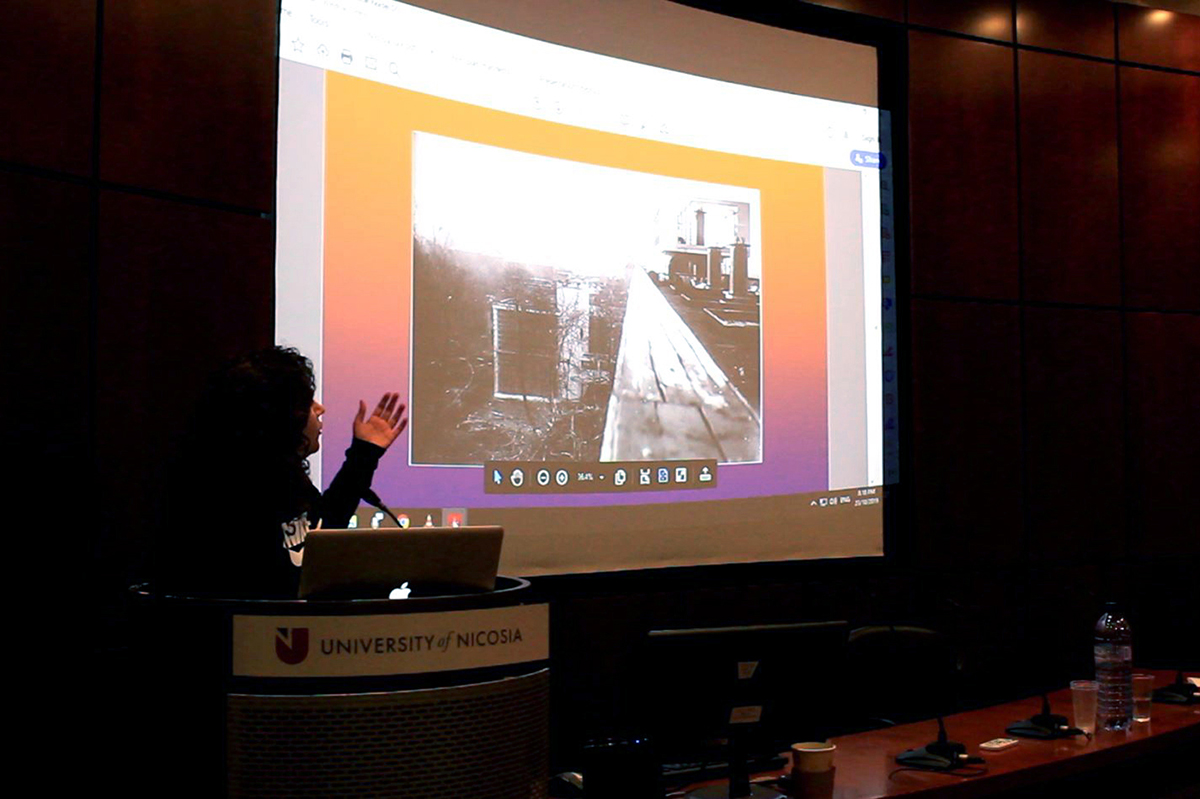Click the page display copy icon
The image size is (1200, 799).
pyautogui.click(x=620, y=477)
